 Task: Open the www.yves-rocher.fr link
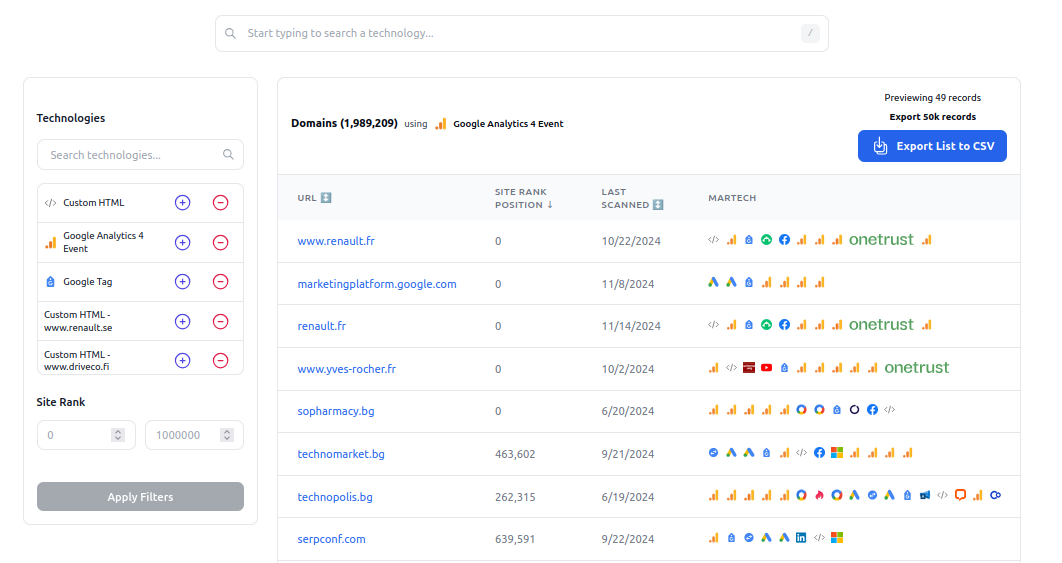(x=347, y=369)
